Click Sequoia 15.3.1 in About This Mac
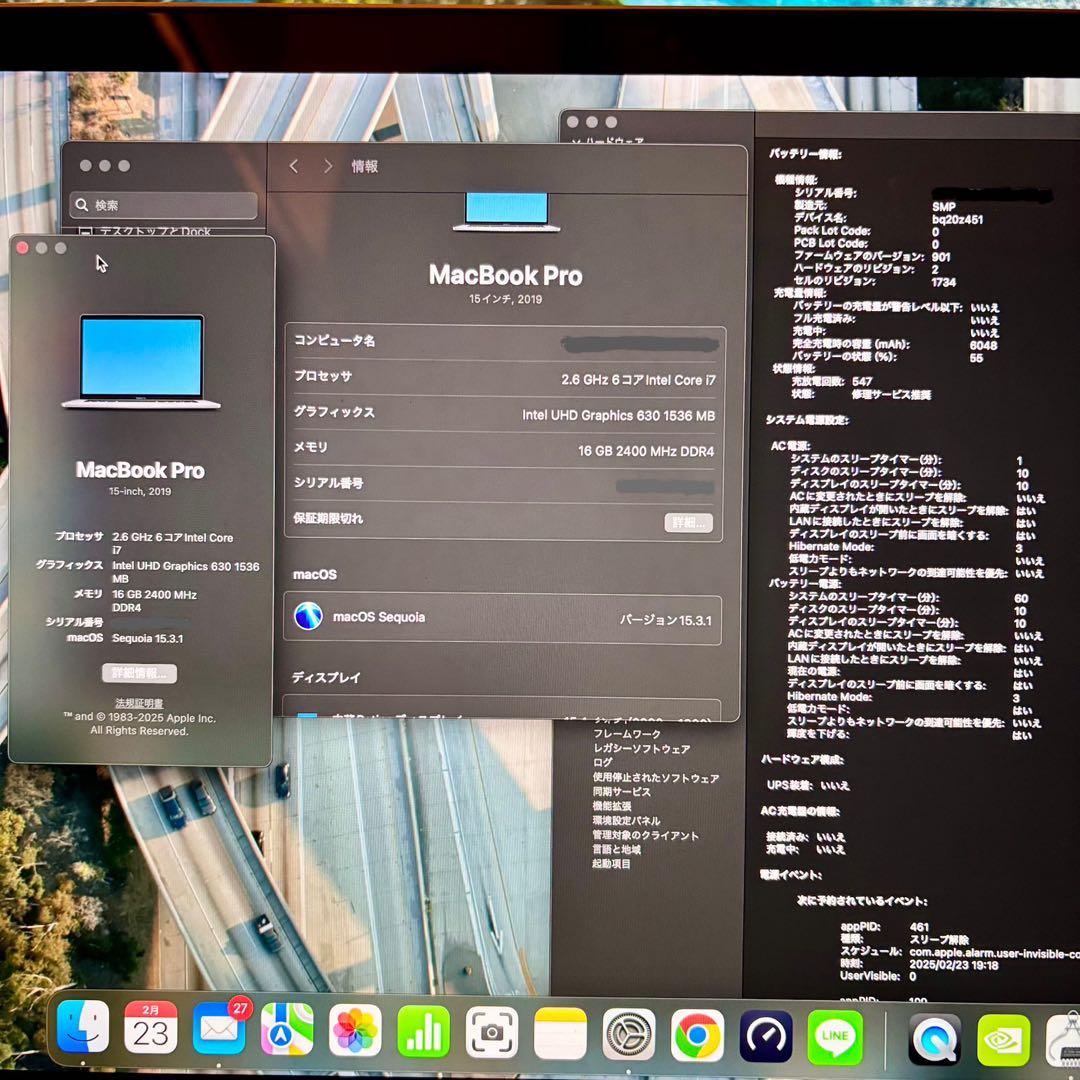The image size is (1080, 1080). point(147,638)
